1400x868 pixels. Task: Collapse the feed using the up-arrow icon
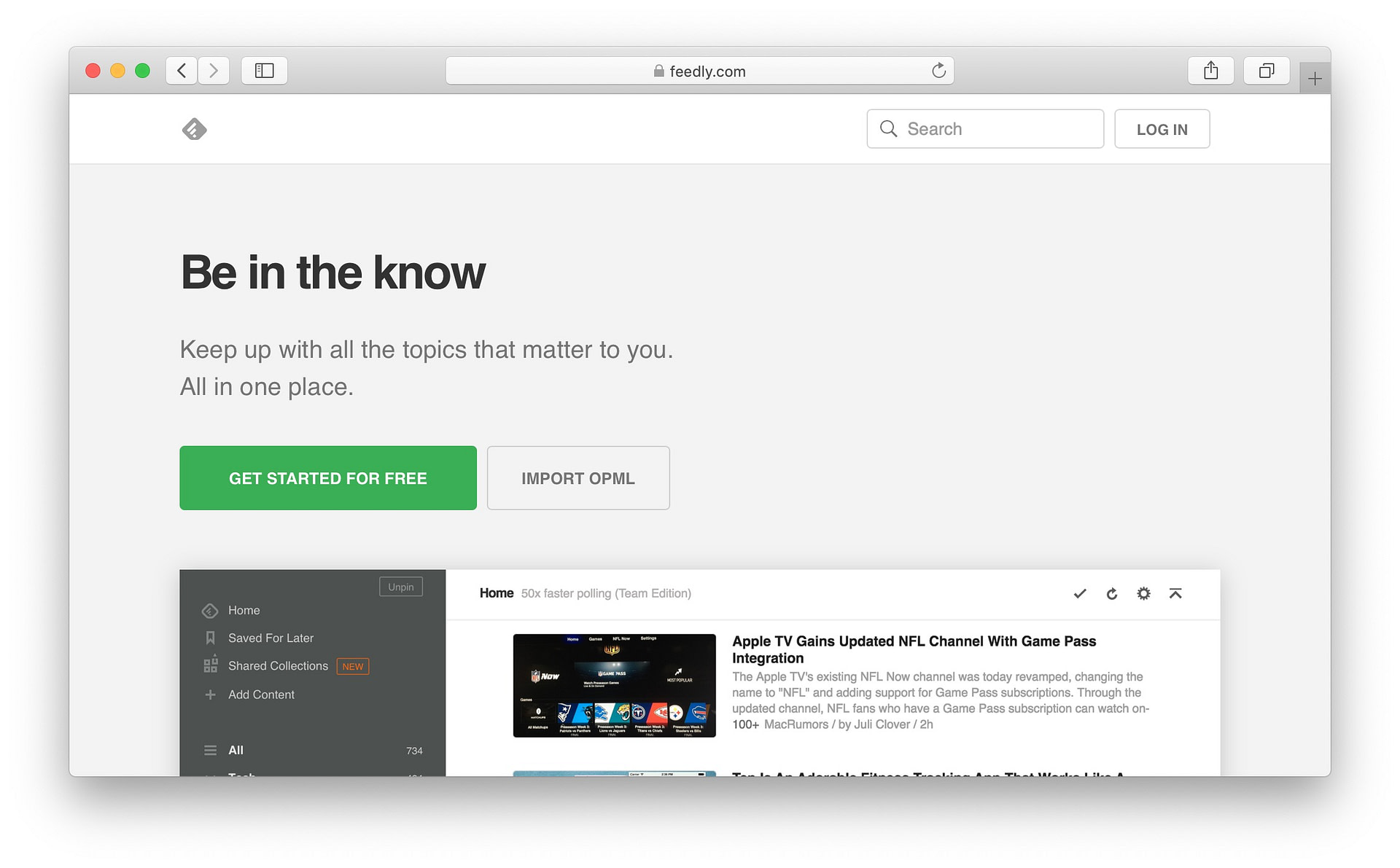pyautogui.click(x=1175, y=593)
